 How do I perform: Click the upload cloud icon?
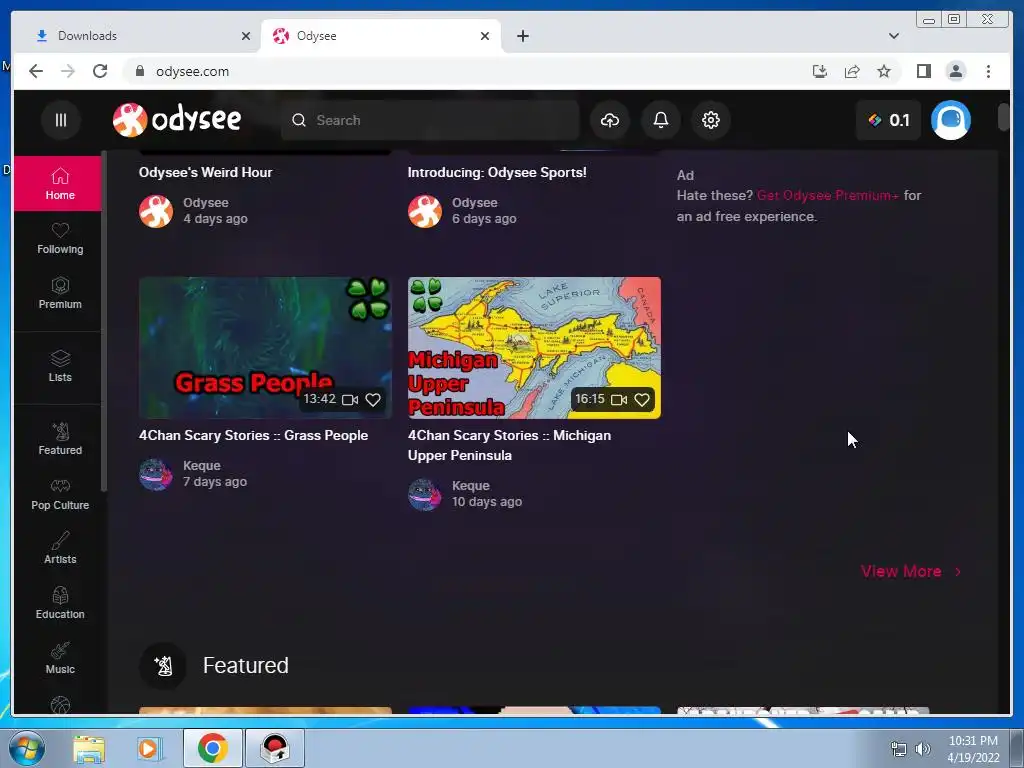click(x=609, y=120)
